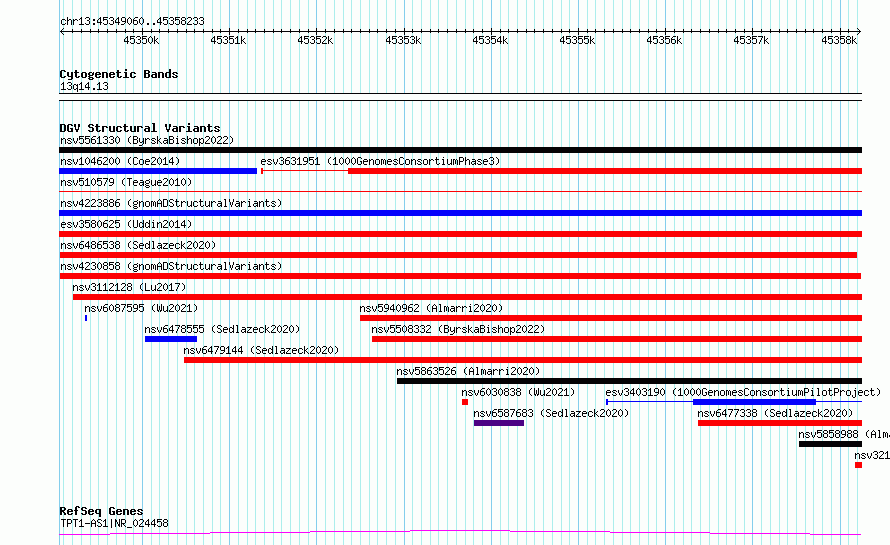The width and height of the screenshot is (890, 545).
Task: Click the nsv5863526 (Almarri2020) label
Action: point(468,371)
